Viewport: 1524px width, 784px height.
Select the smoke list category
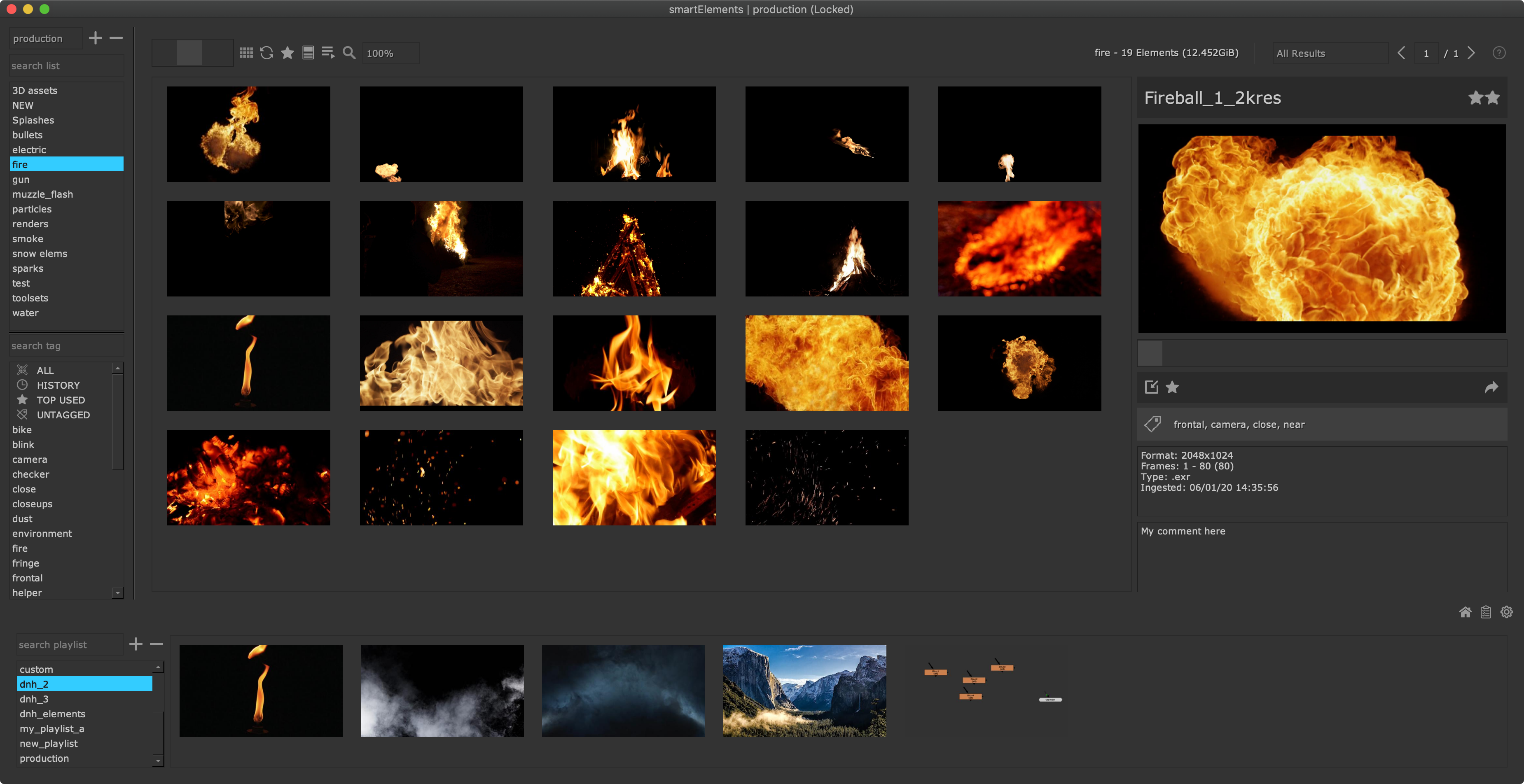(x=28, y=239)
